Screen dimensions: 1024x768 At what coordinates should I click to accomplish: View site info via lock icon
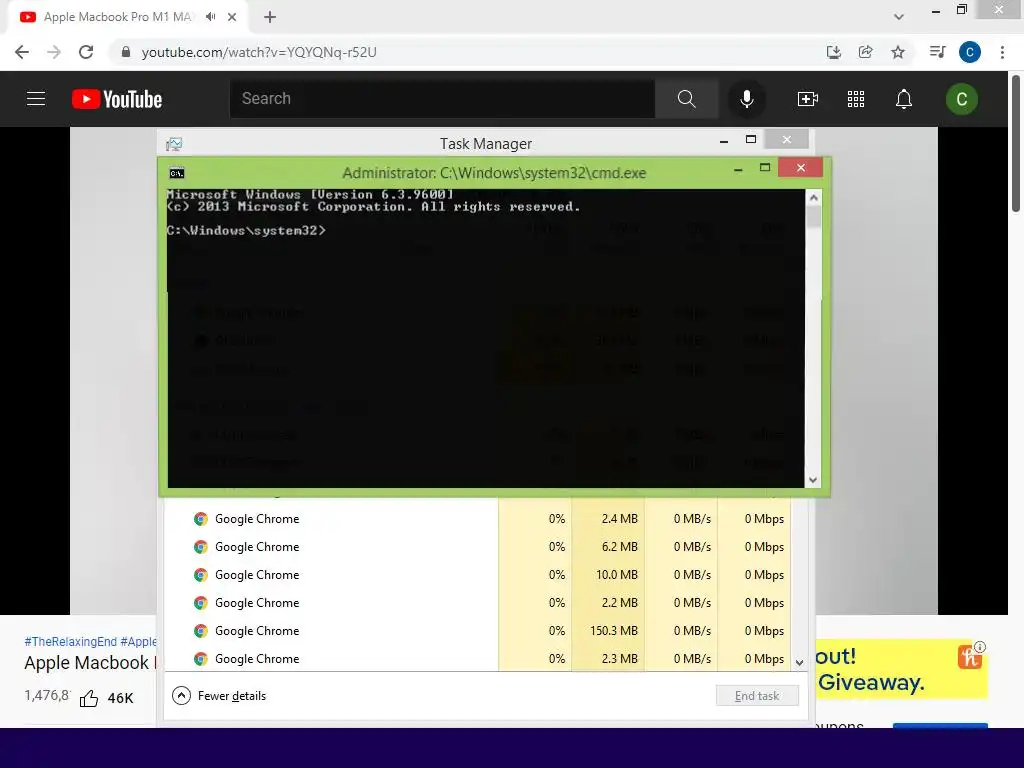point(125,52)
